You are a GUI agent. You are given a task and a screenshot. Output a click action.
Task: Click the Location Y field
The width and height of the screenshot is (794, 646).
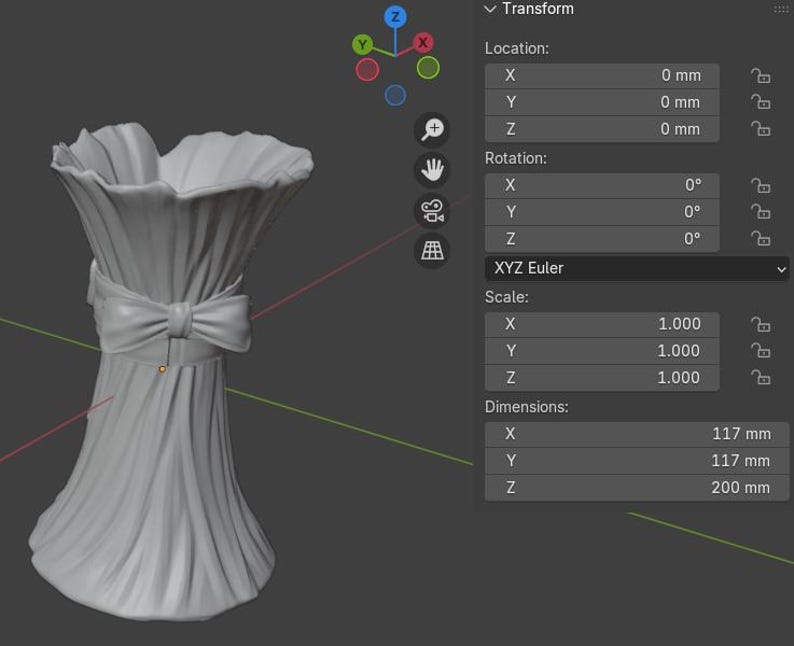(602, 103)
